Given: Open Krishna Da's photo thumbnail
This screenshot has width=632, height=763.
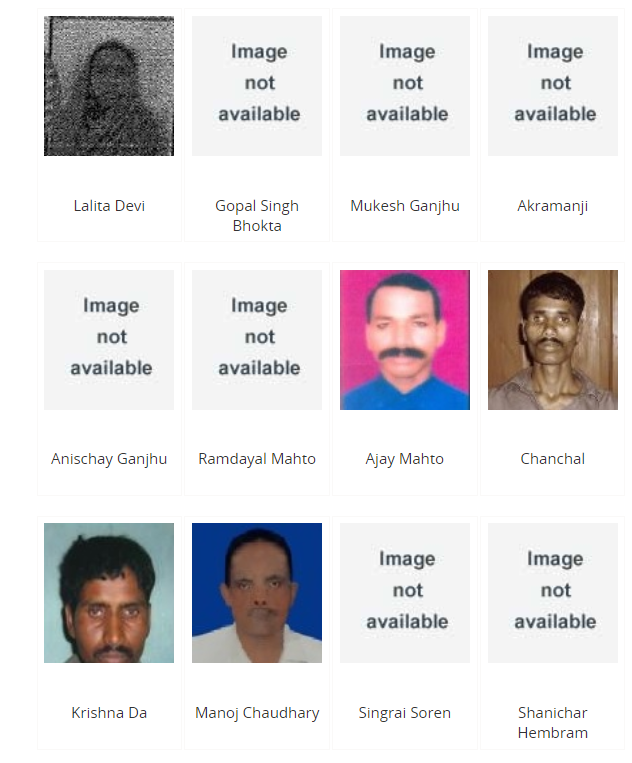Looking at the screenshot, I should pos(109,593).
